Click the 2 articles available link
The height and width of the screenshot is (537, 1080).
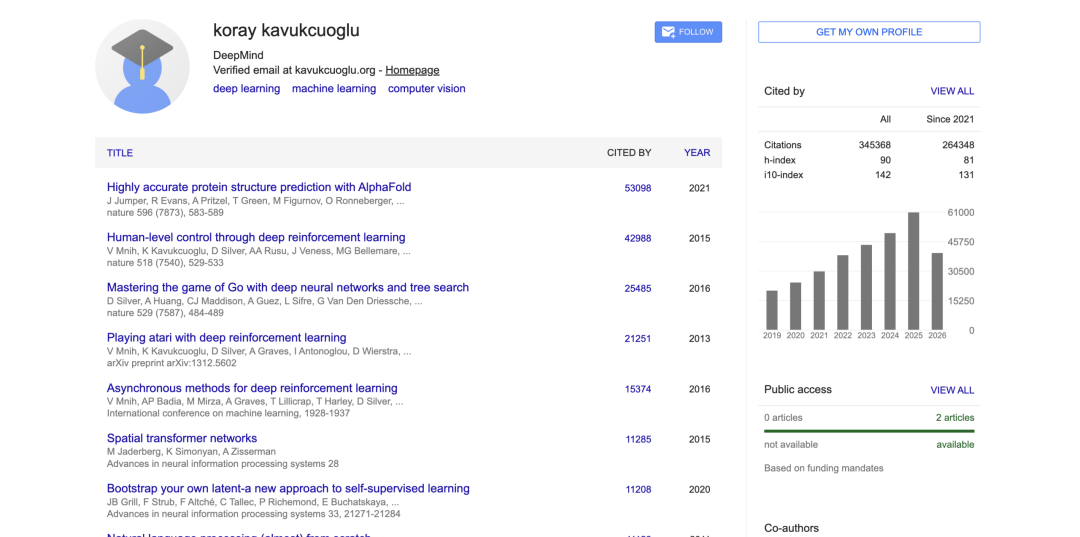point(955,417)
